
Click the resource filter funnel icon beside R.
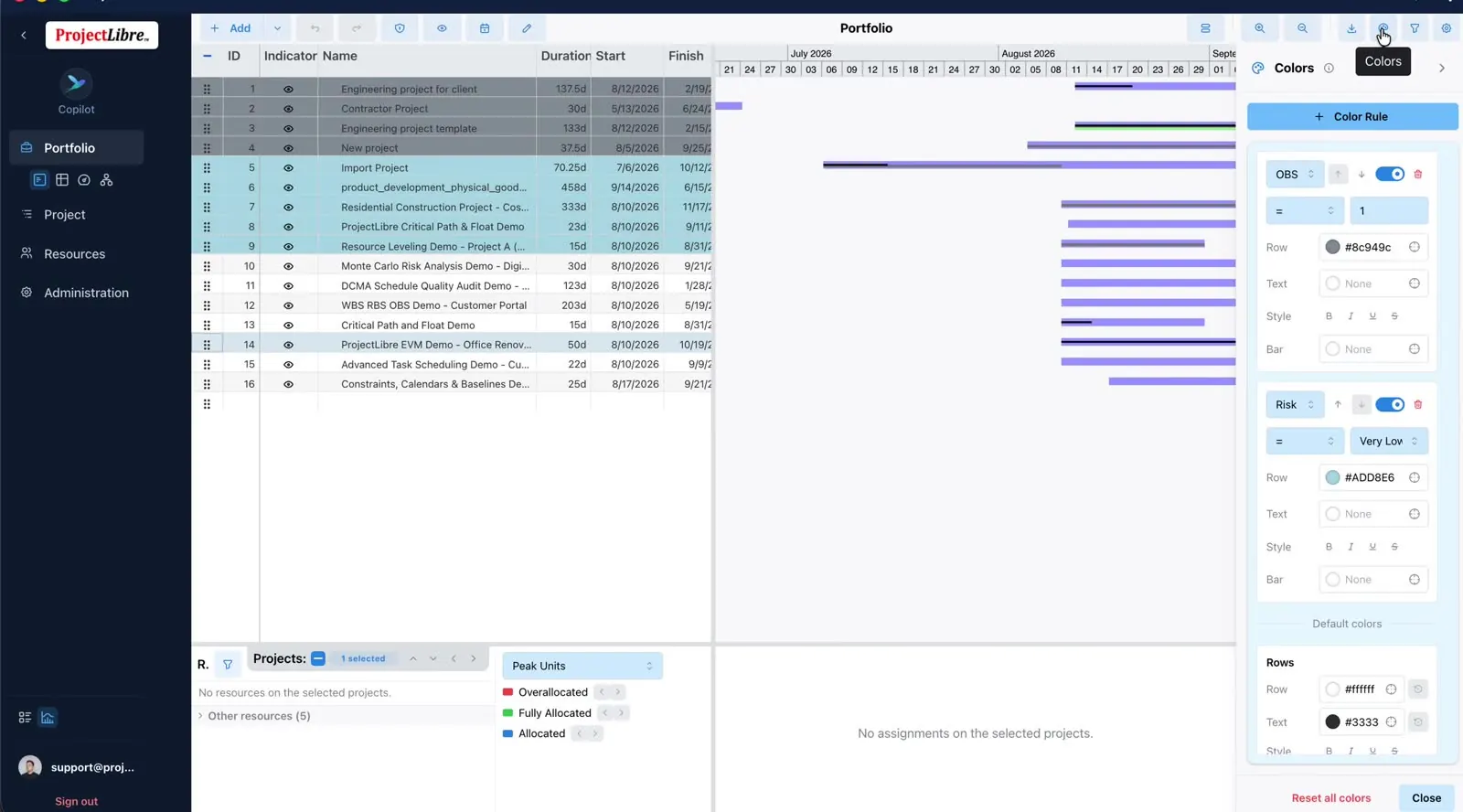coord(228,665)
